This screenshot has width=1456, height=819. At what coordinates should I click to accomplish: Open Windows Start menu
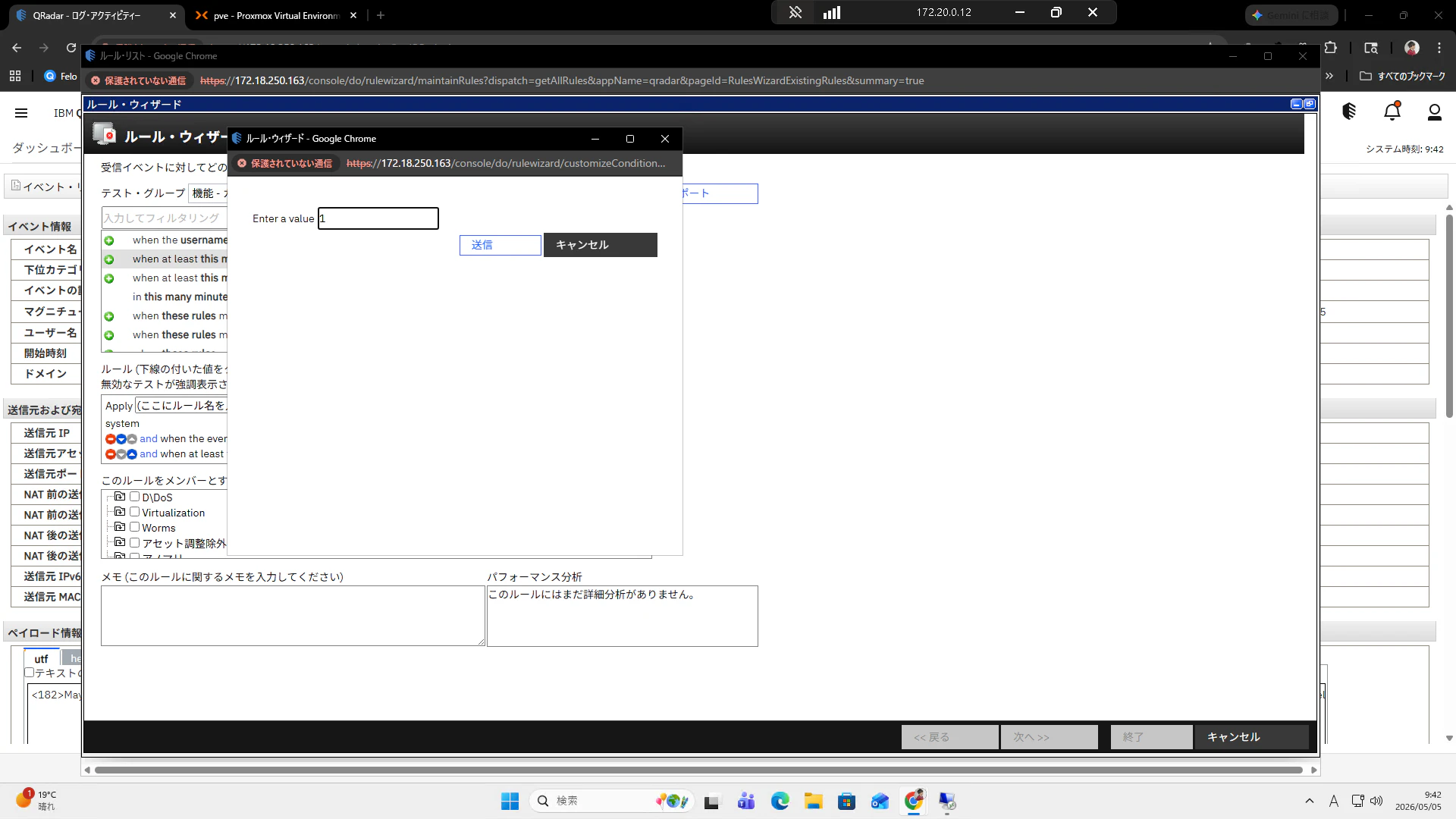(510, 801)
